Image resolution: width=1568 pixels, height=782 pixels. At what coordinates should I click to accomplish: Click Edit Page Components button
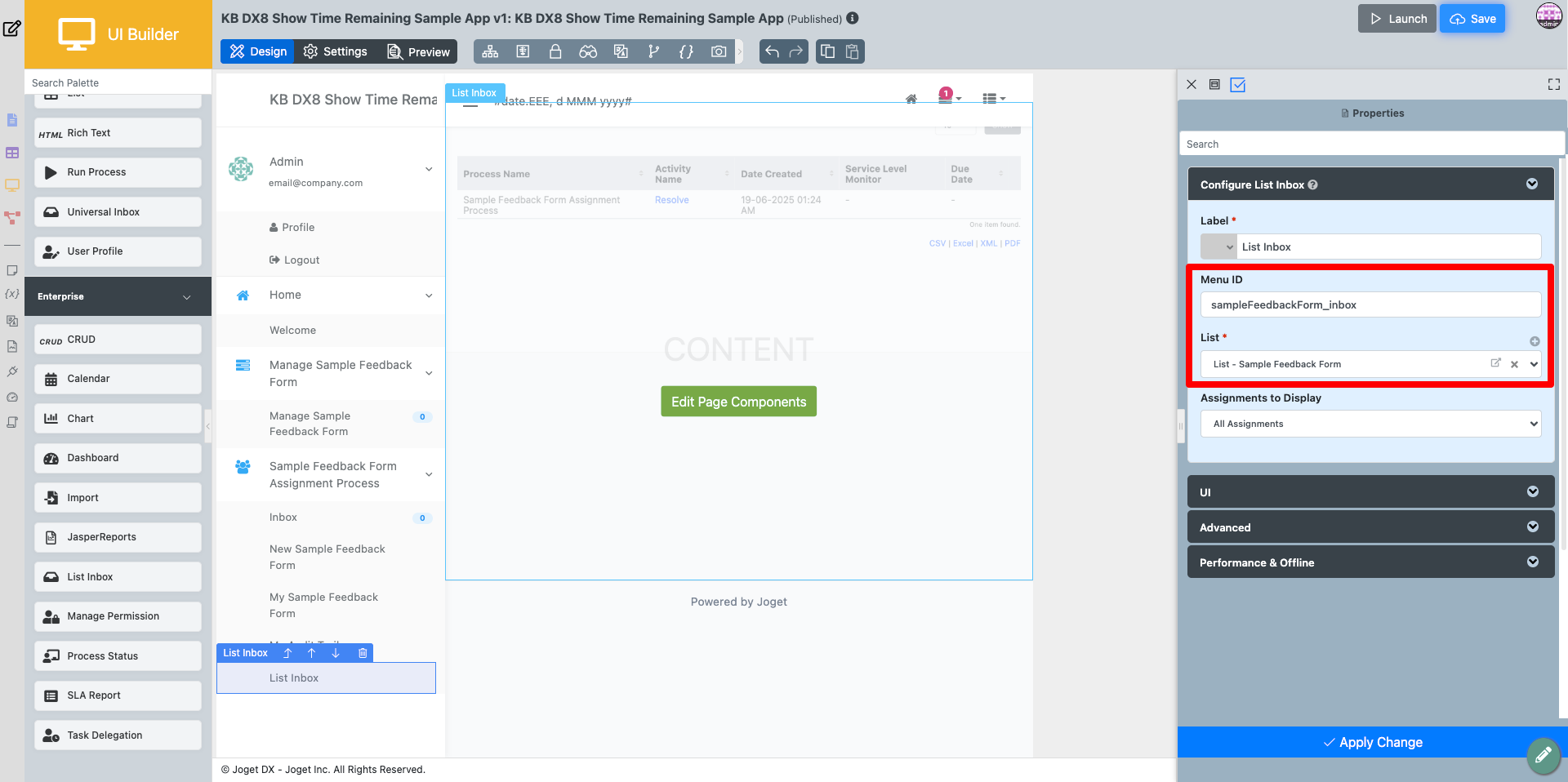(x=738, y=402)
